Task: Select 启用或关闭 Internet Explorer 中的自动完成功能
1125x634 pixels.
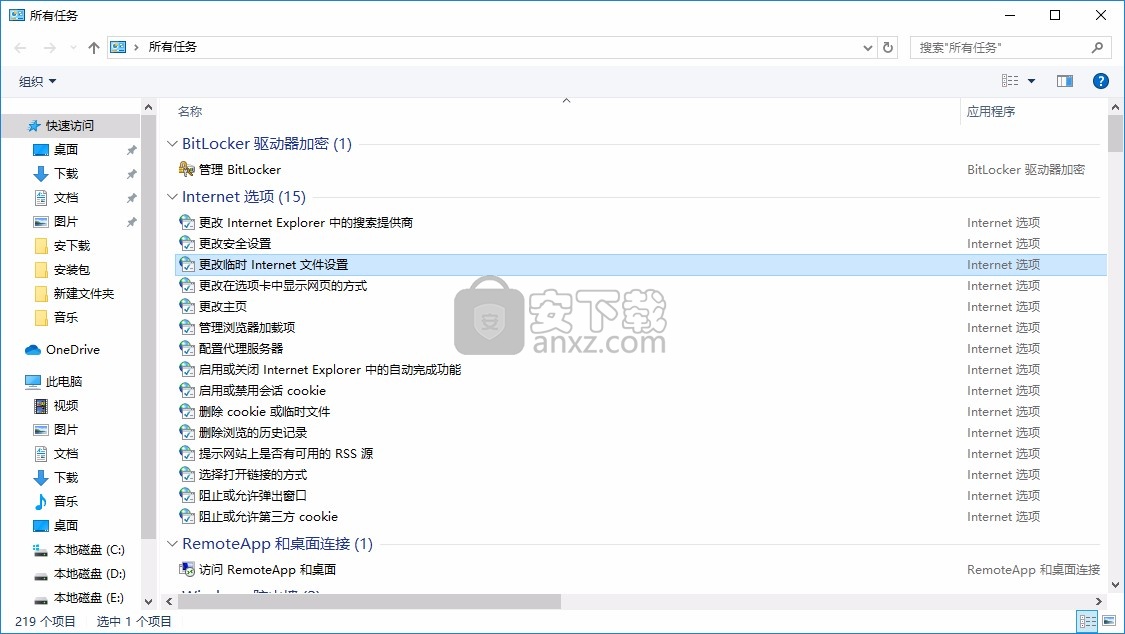Action: tap(330, 369)
